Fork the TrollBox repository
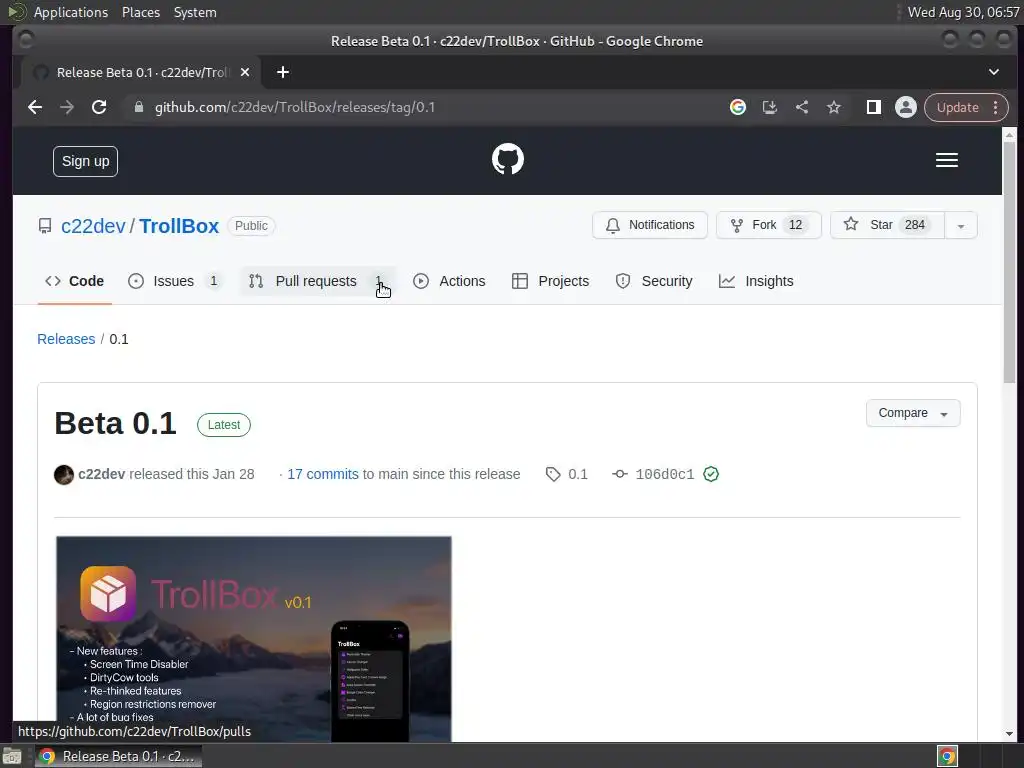Image resolution: width=1024 pixels, height=768 pixels. click(x=769, y=225)
